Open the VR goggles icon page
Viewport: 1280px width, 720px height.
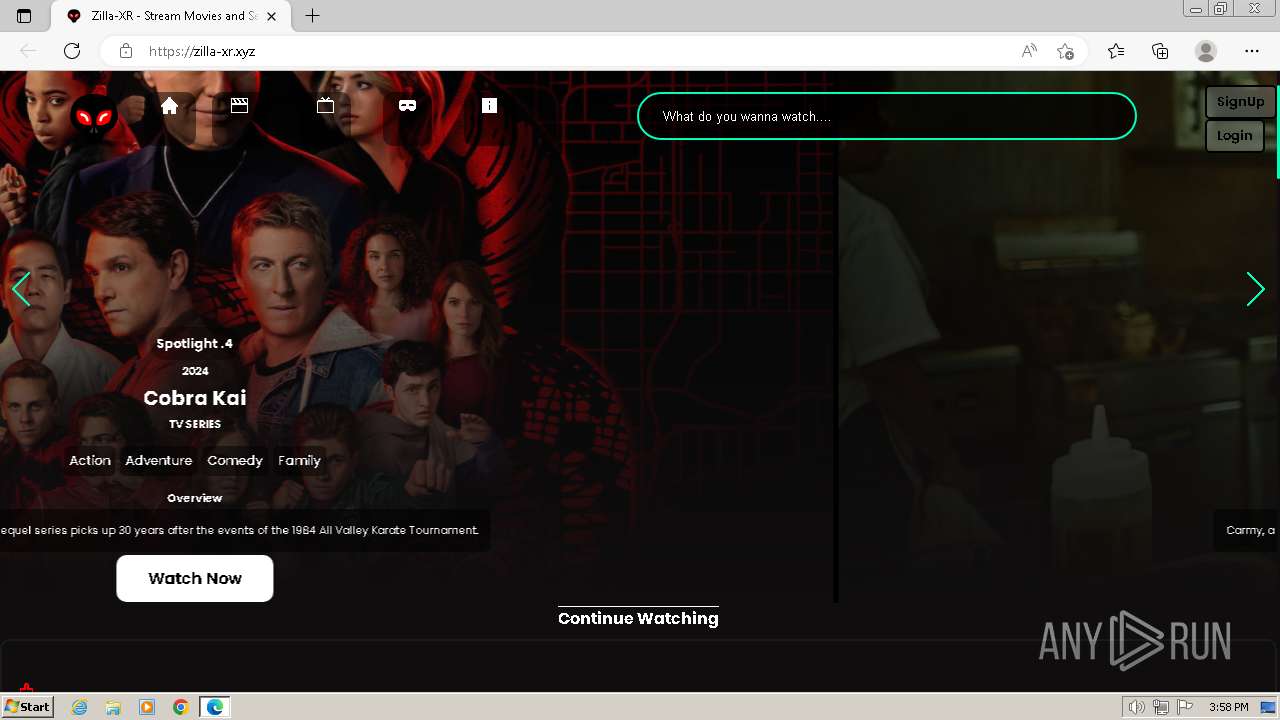(407, 105)
